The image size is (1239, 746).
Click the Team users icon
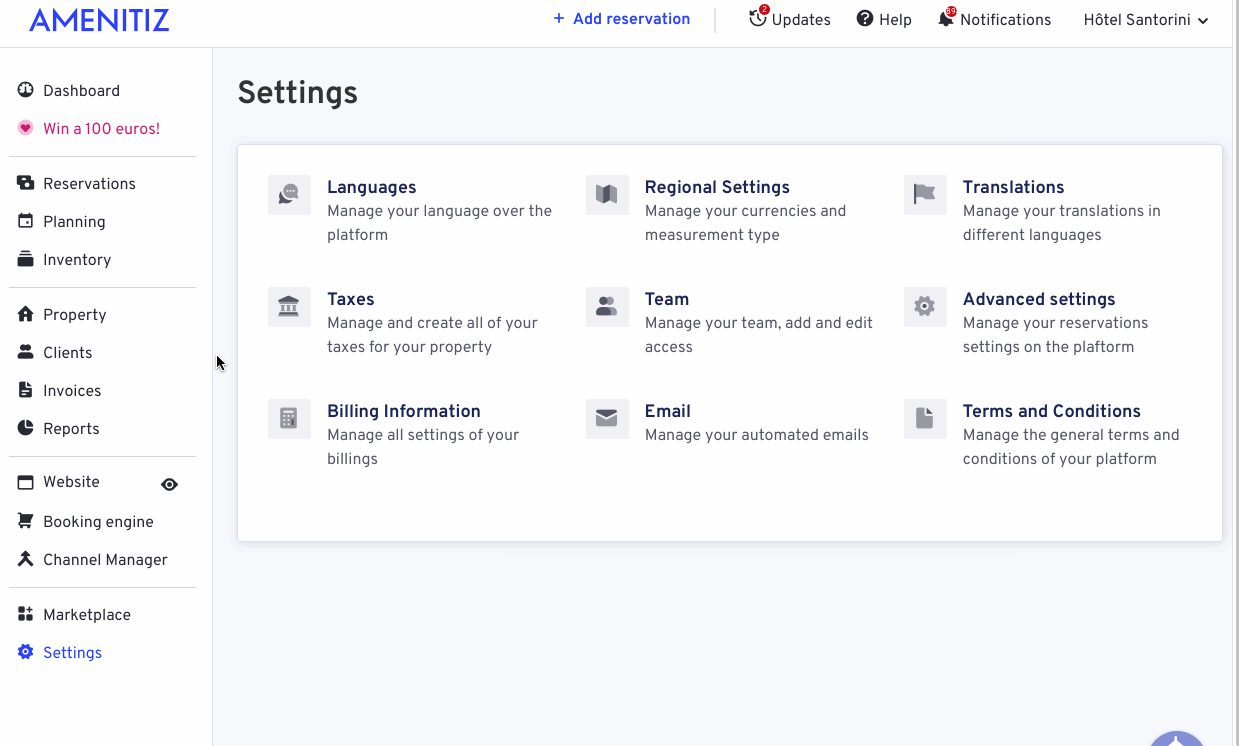click(x=607, y=307)
